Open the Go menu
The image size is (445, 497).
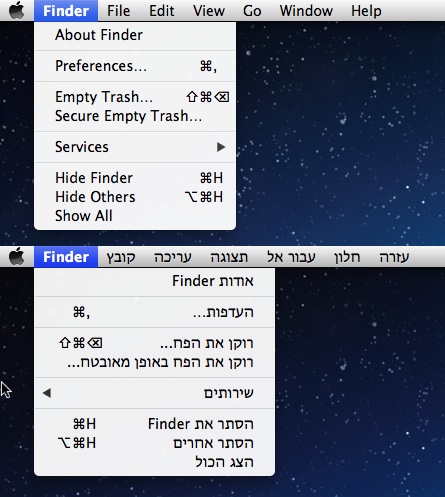pos(252,11)
